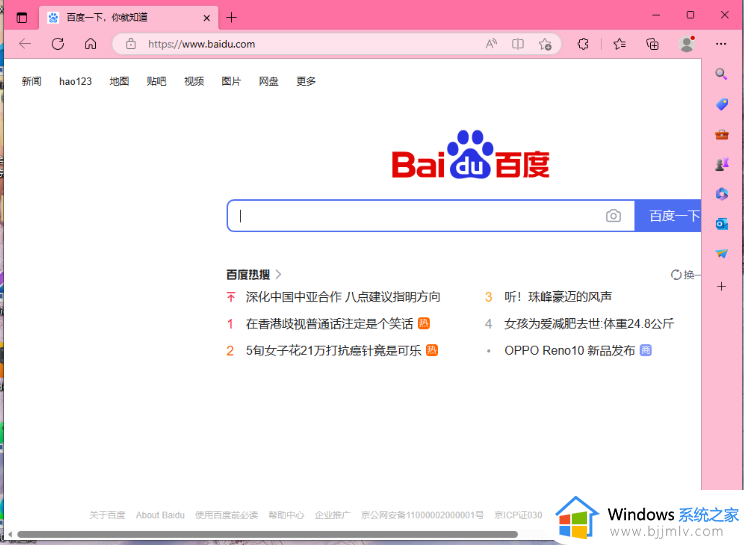Go back with the back arrow
This screenshot has width=744, height=545.
coord(25,44)
